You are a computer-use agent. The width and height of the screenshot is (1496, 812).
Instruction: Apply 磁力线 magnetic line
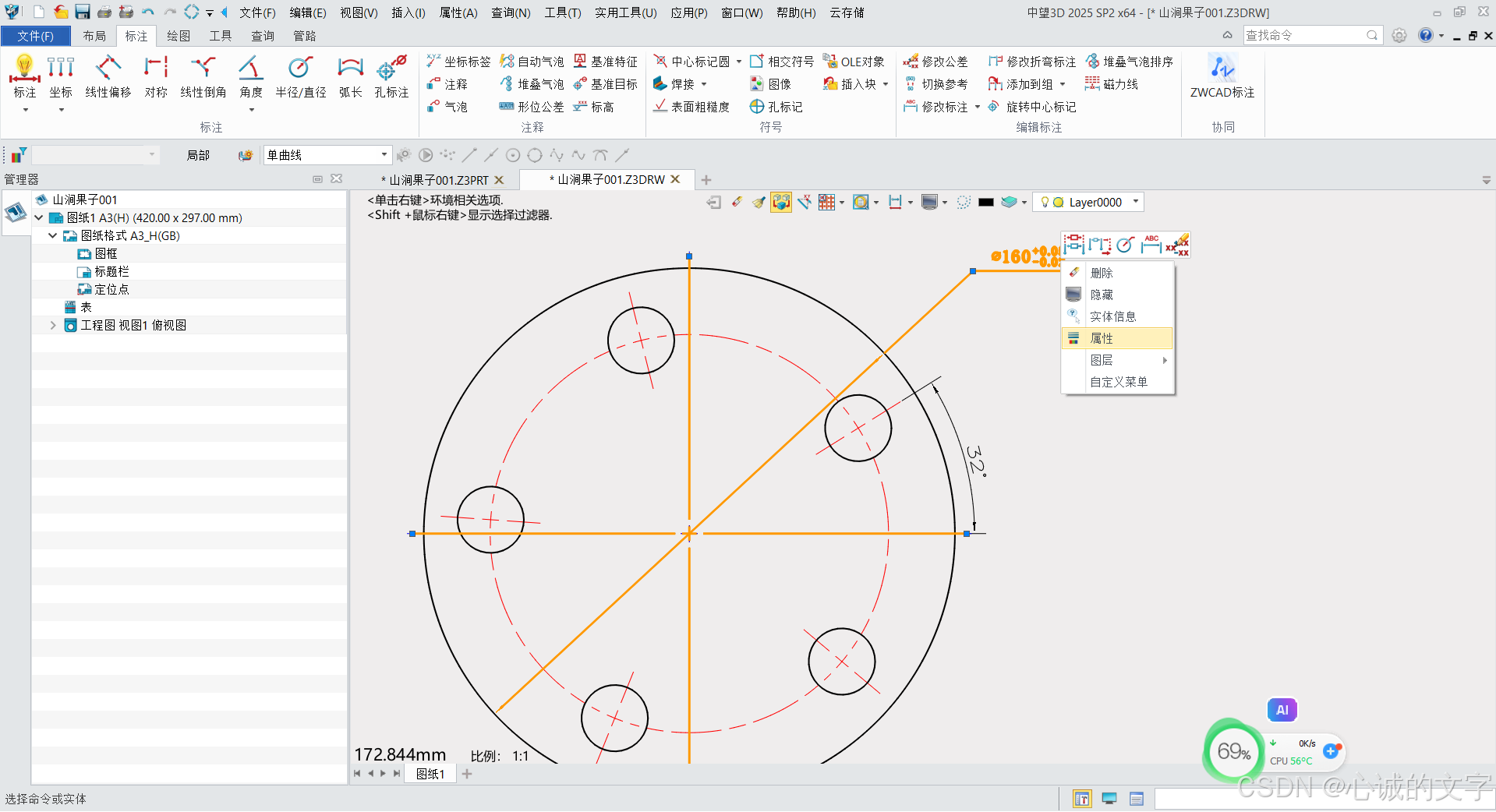tap(1111, 84)
